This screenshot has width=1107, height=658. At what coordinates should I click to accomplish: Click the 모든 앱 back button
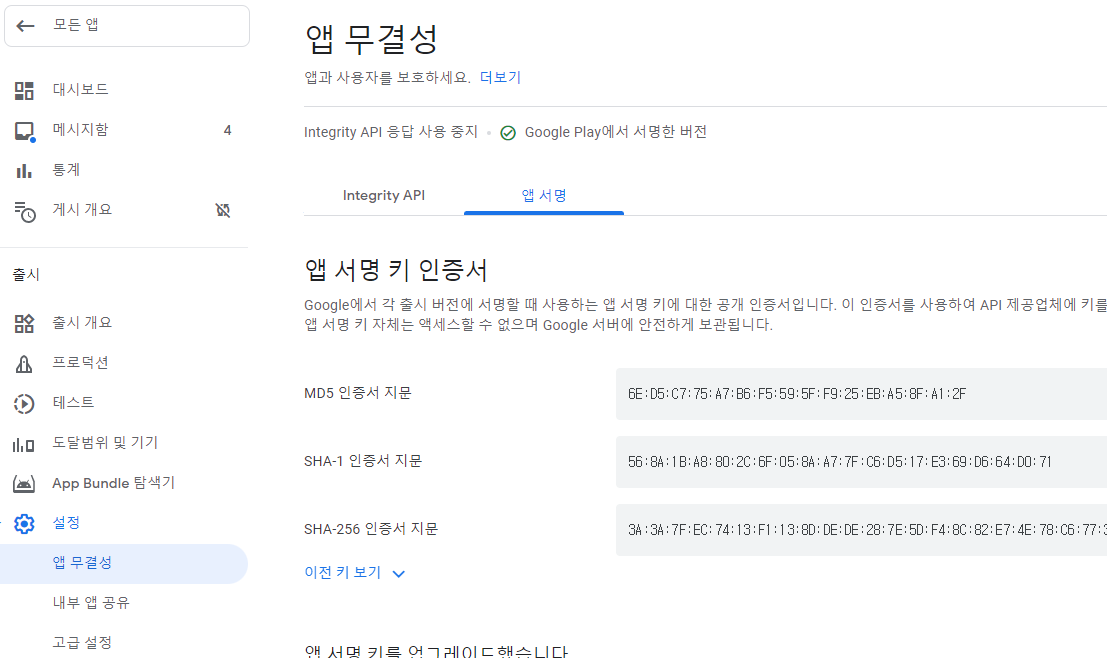pos(127,26)
